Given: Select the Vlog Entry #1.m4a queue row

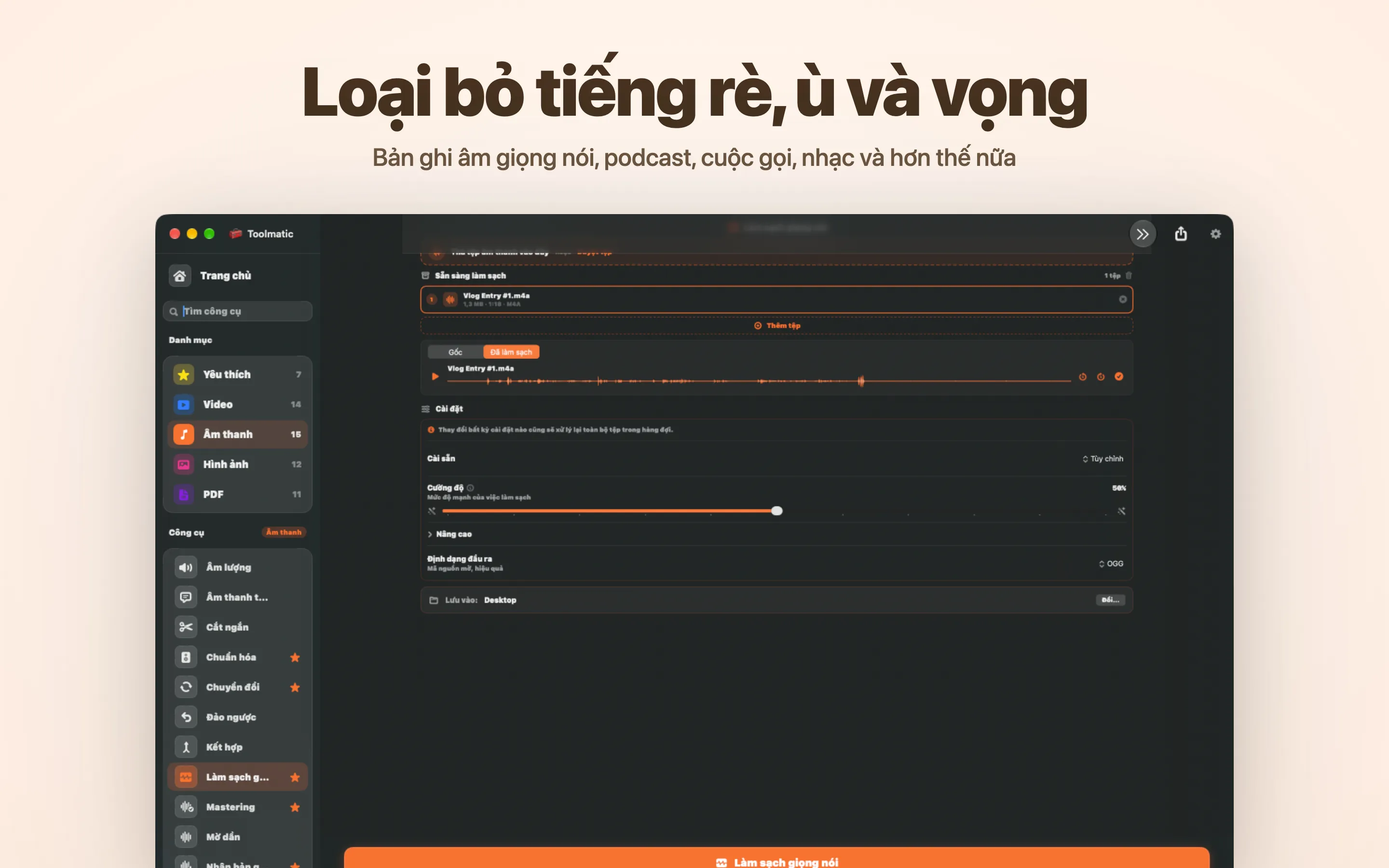Looking at the screenshot, I should [776, 299].
